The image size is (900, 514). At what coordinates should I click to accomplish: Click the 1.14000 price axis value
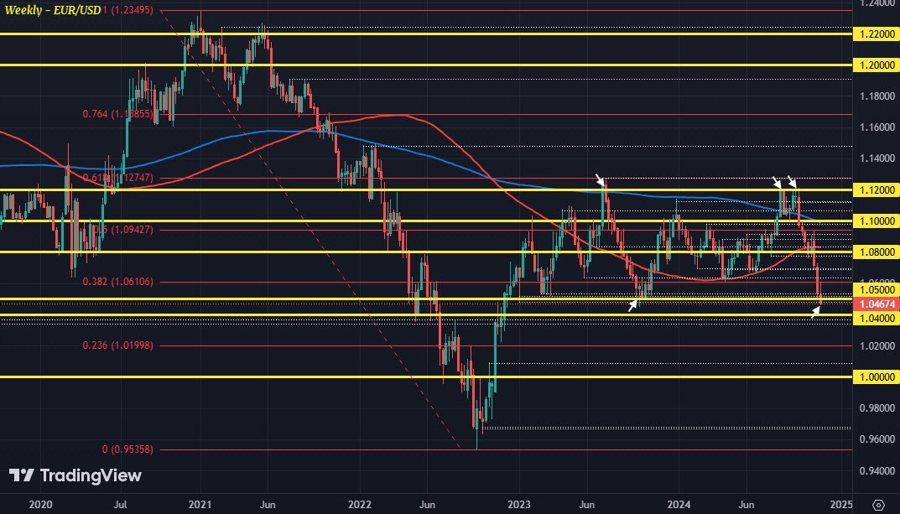tap(877, 158)
